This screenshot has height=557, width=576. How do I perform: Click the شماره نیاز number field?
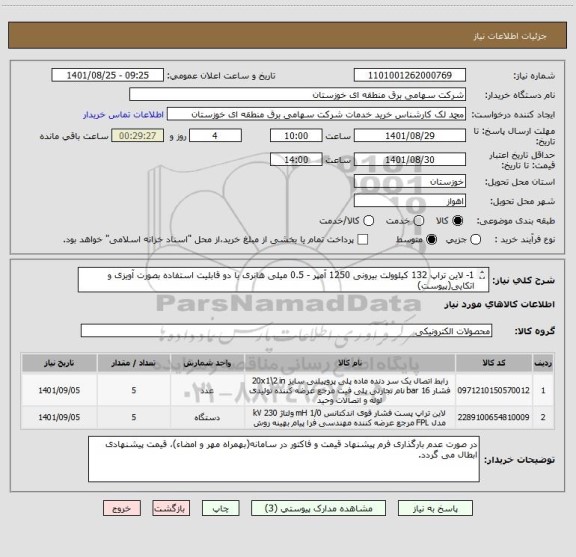tap(410, 75)
